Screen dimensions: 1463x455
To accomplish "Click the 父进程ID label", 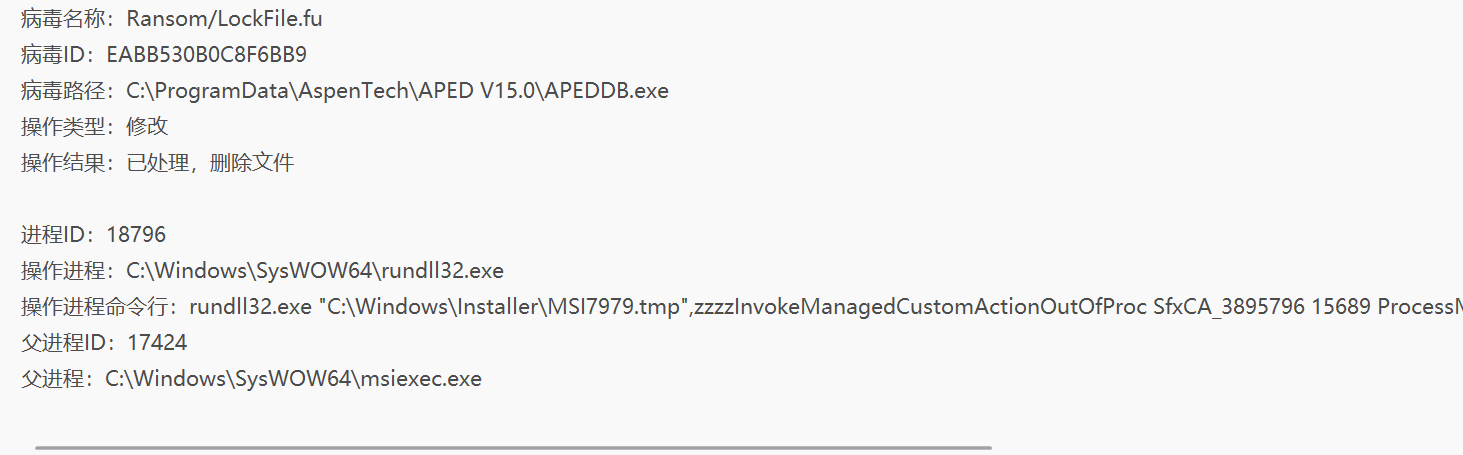I will [63, 343].
